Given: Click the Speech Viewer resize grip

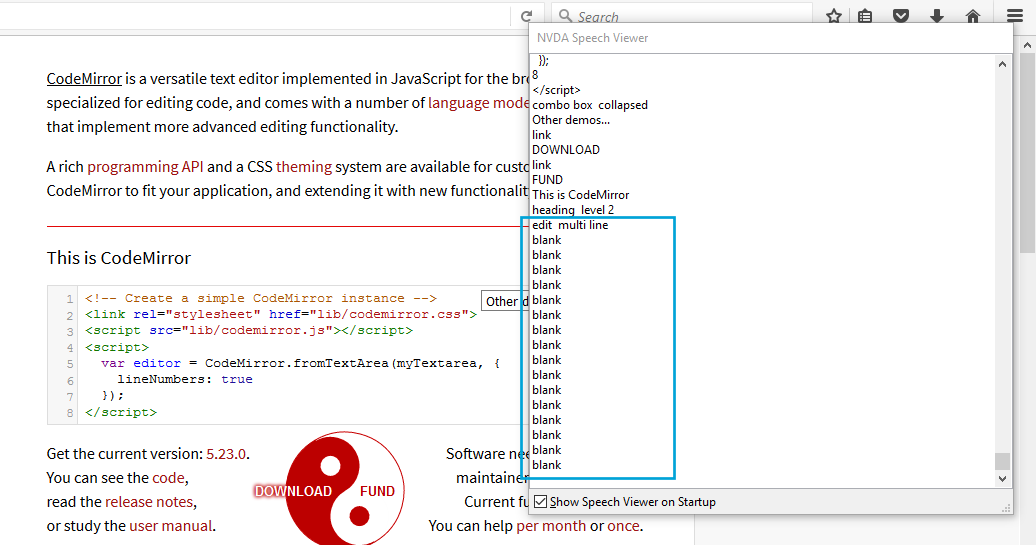Looking at the screenshot, I should [1006, 508].
